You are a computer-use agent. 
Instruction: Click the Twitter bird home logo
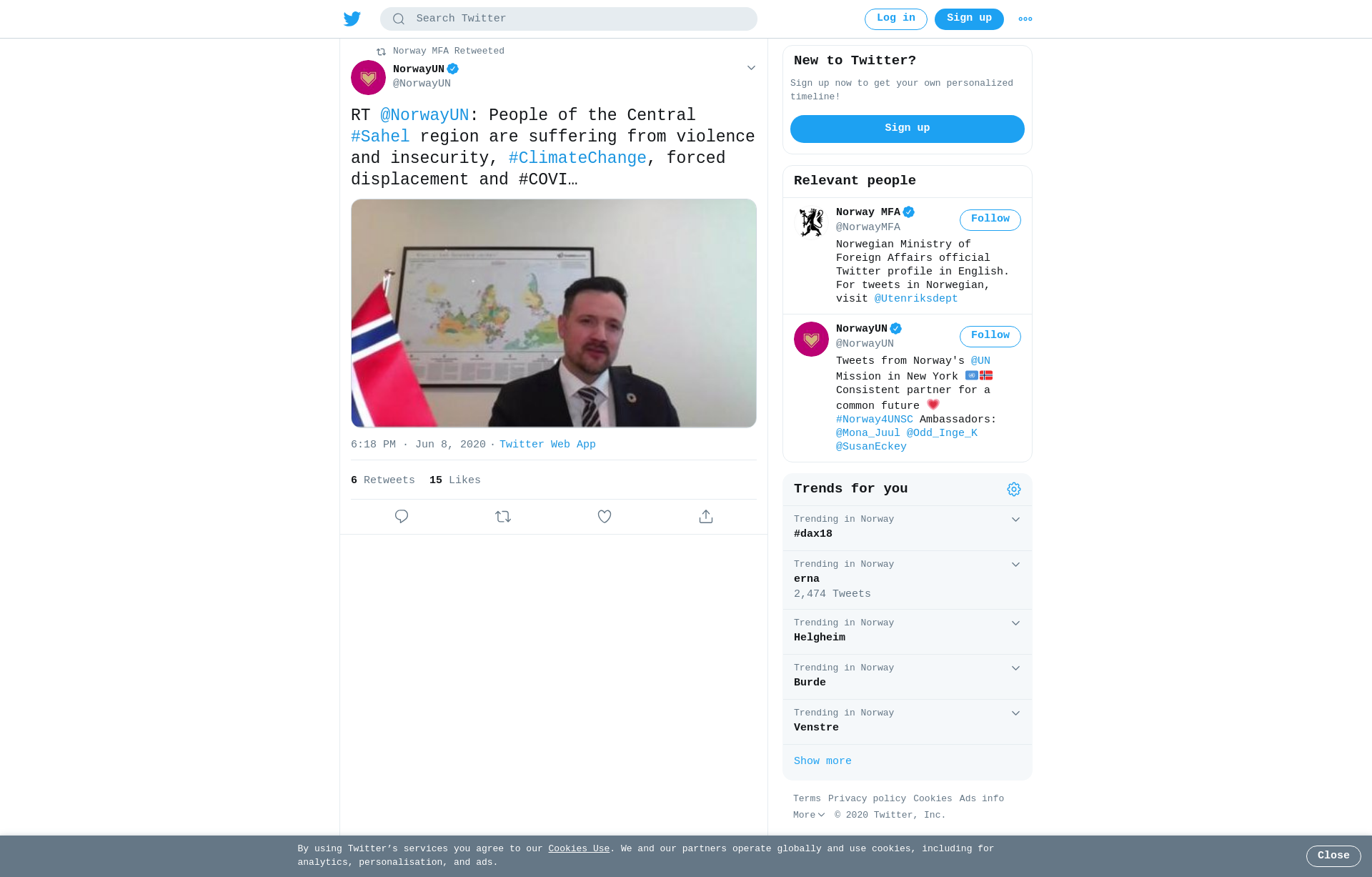[352, 19]
